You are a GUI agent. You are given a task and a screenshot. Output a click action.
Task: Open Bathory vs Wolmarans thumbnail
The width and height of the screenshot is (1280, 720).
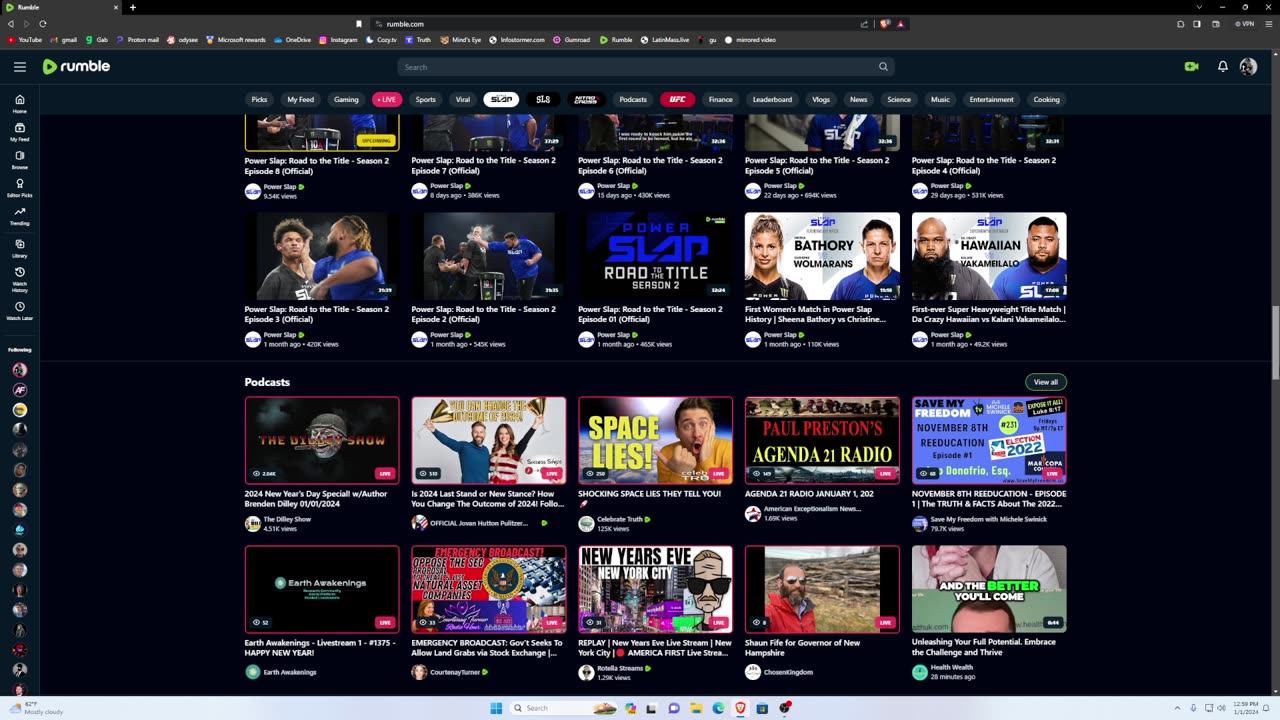coord(822,256)
